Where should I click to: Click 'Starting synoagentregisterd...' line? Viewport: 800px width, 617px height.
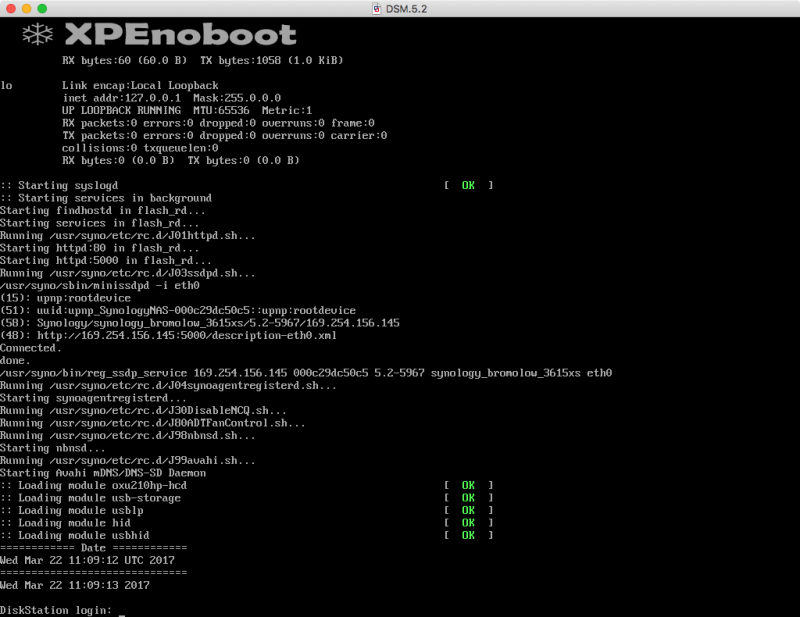[93, 398]
